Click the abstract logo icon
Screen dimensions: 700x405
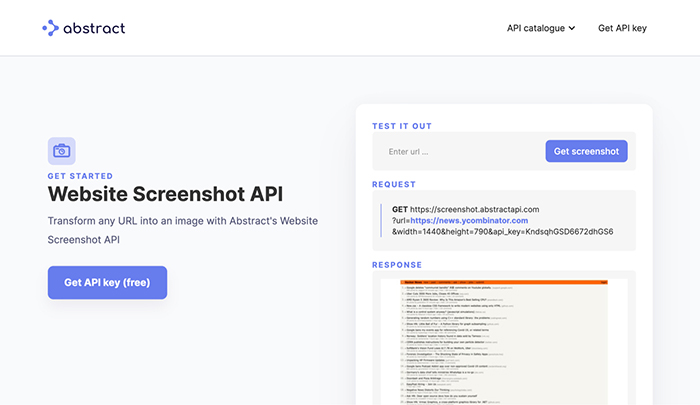(x=51, y=28)
